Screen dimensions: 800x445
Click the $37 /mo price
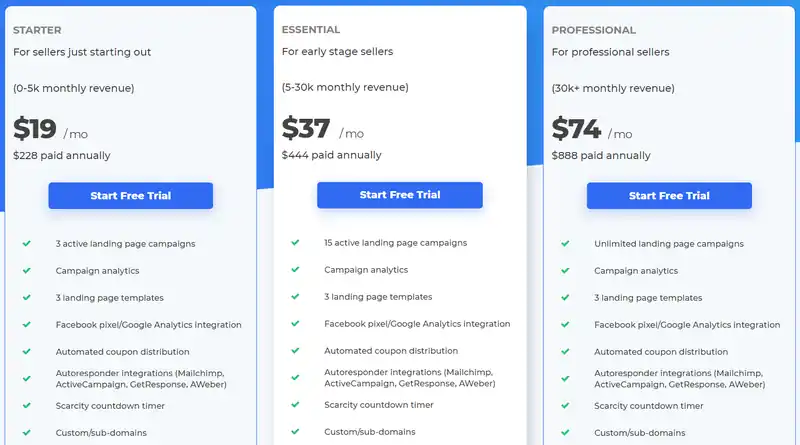(322, 128)
